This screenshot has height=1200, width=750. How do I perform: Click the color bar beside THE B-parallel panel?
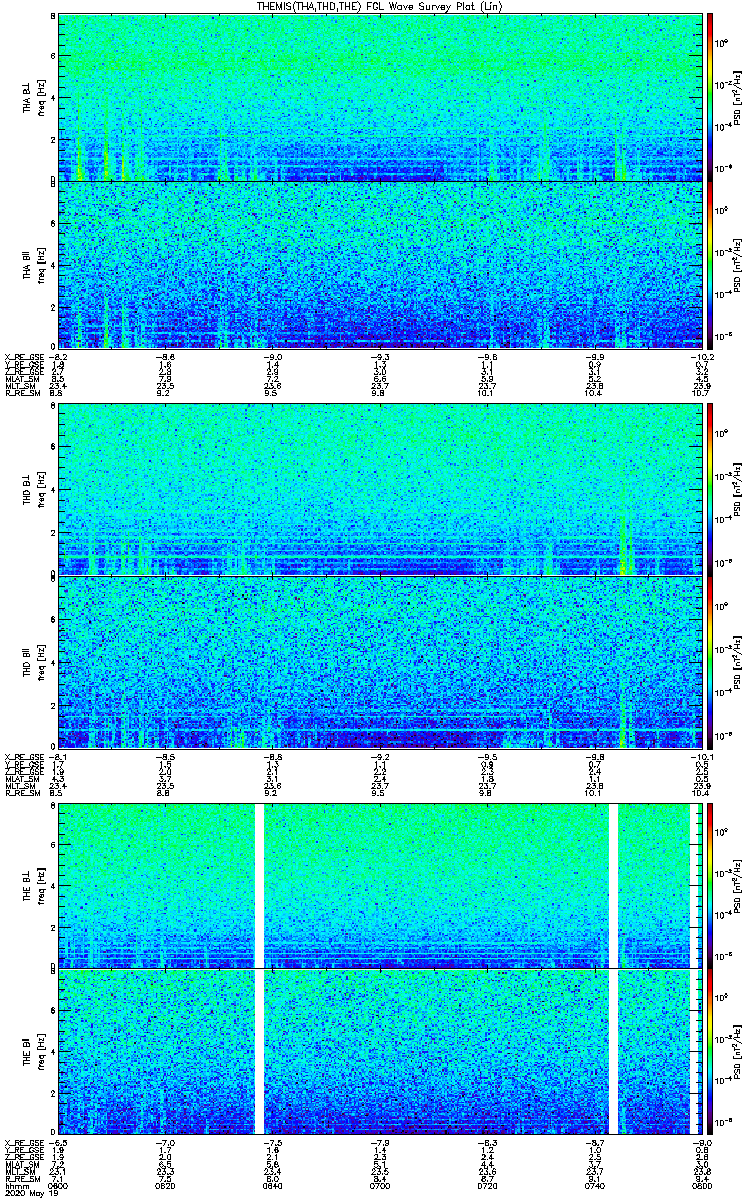(710, 1051)
